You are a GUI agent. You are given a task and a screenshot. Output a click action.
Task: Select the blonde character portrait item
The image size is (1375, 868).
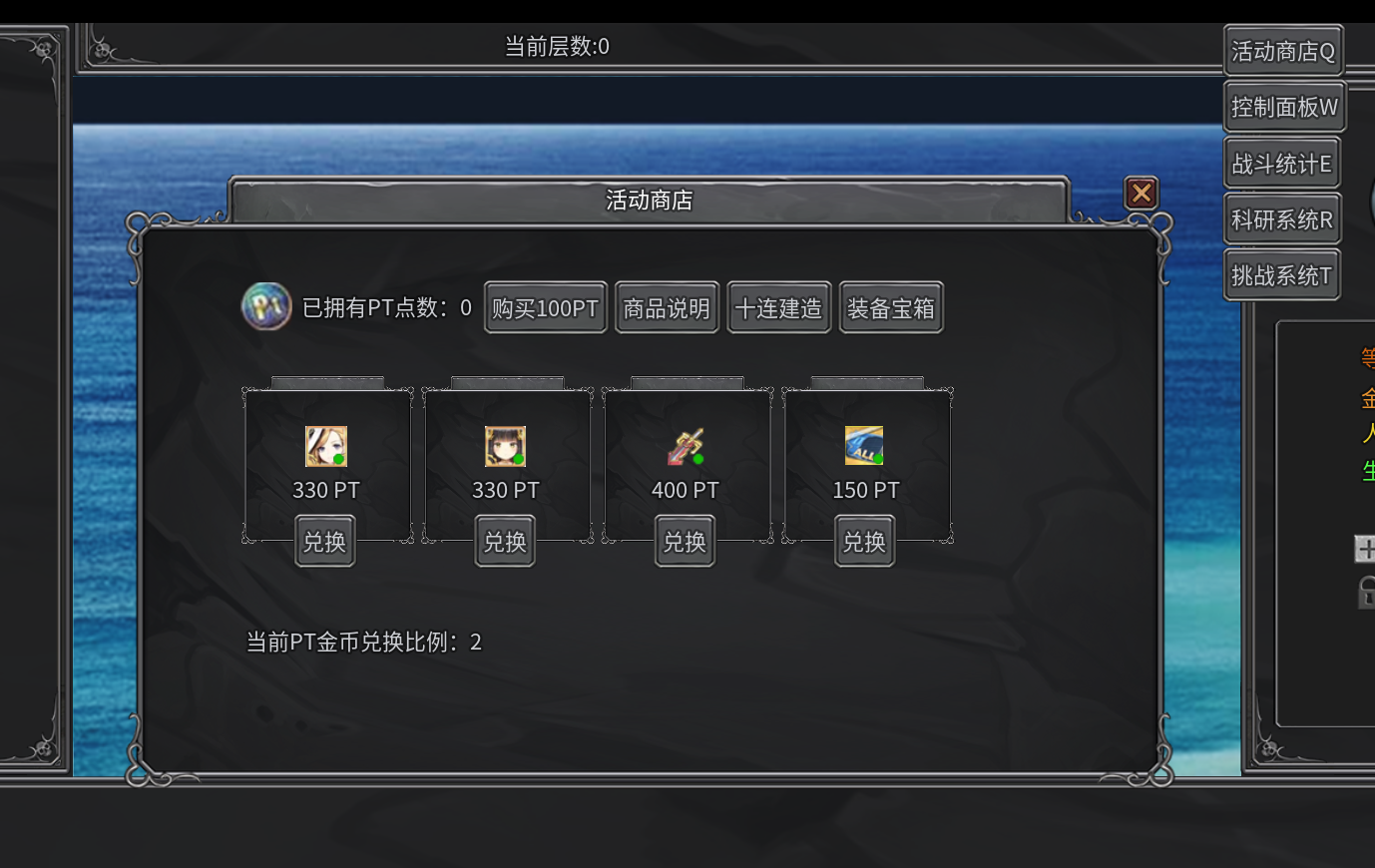click(x=326, y=447)
